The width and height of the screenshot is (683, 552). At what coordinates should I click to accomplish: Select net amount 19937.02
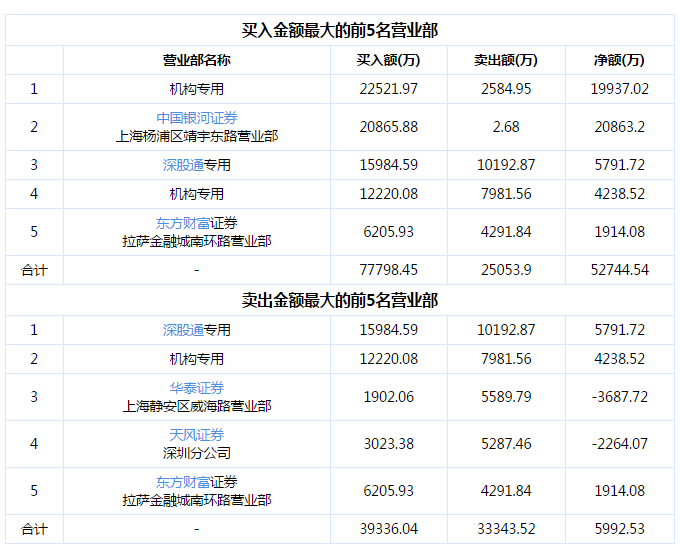pos(619,89)
